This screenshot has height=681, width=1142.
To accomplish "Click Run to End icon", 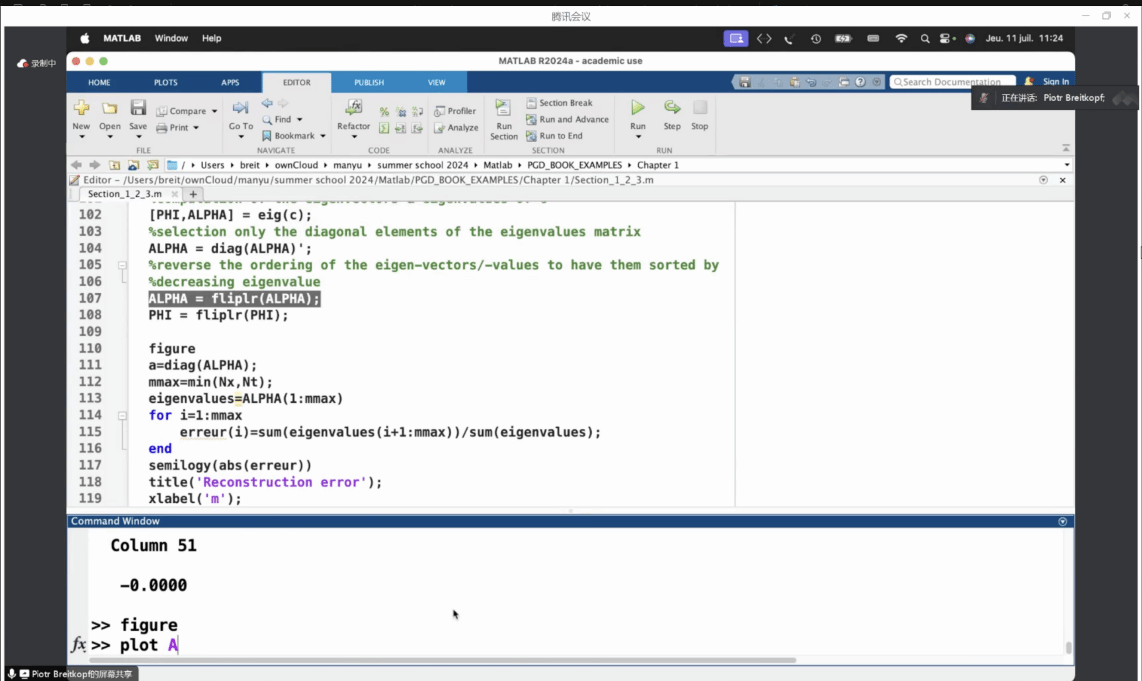I will coord(554,136).
